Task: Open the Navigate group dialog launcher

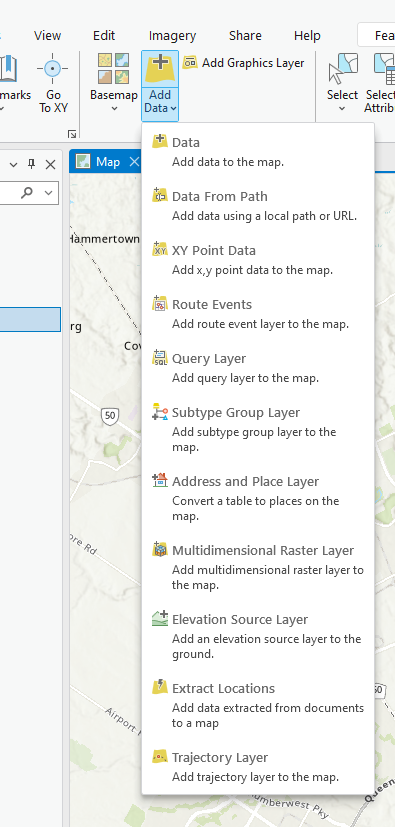Action: click(72, 135)
